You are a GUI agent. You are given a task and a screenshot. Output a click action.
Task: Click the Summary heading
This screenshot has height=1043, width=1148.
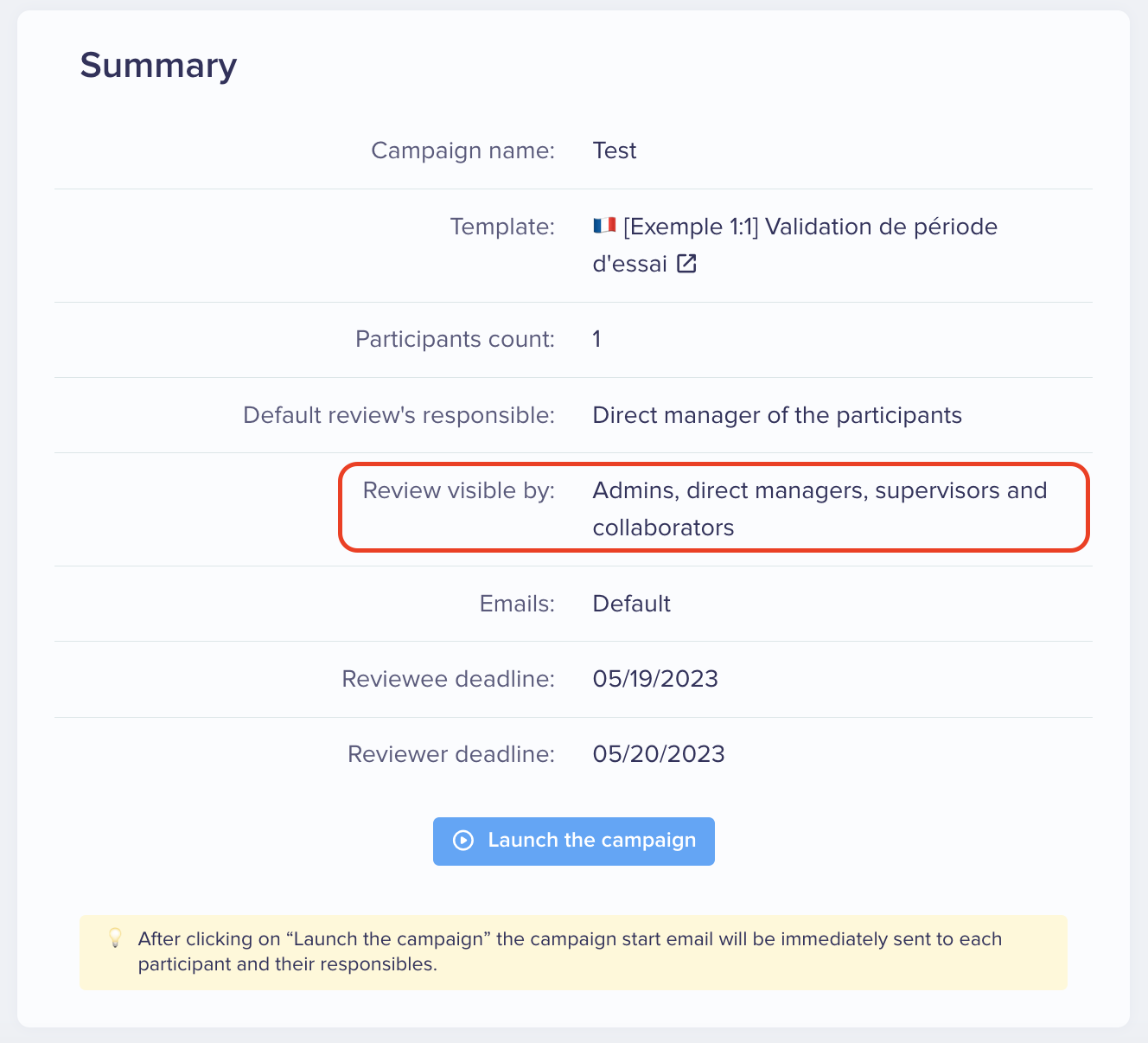[158, 66]
